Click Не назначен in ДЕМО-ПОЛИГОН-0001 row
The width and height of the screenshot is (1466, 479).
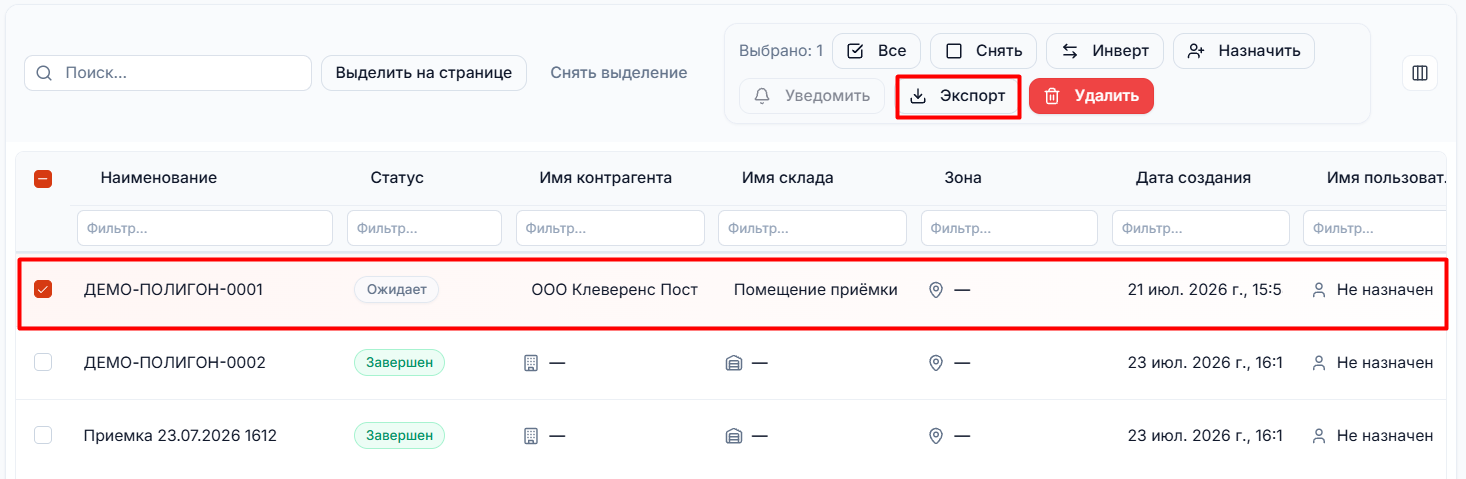pyautogui.click(x=1385, y=290)
